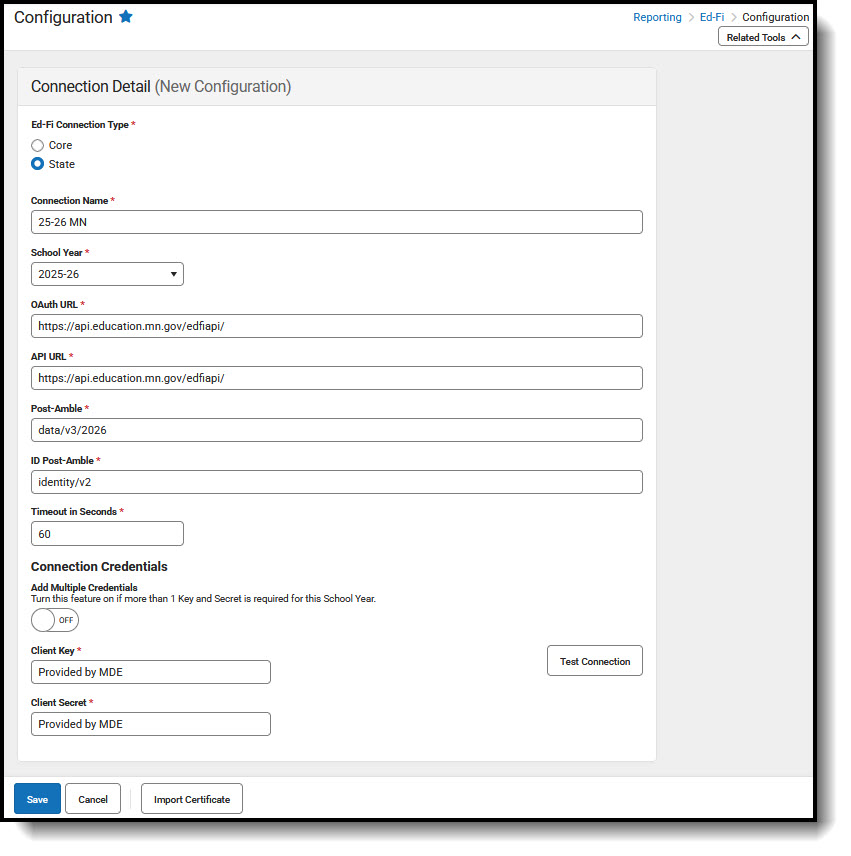The height and width of the screenshot is (856, 851).
Task: Click the Client Key input field
Action: coord(150,672)
